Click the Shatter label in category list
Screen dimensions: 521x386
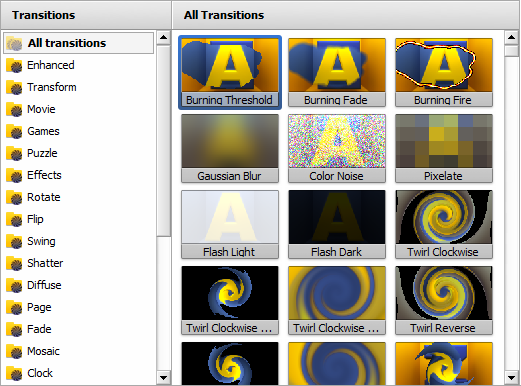(x=45, y=263)
